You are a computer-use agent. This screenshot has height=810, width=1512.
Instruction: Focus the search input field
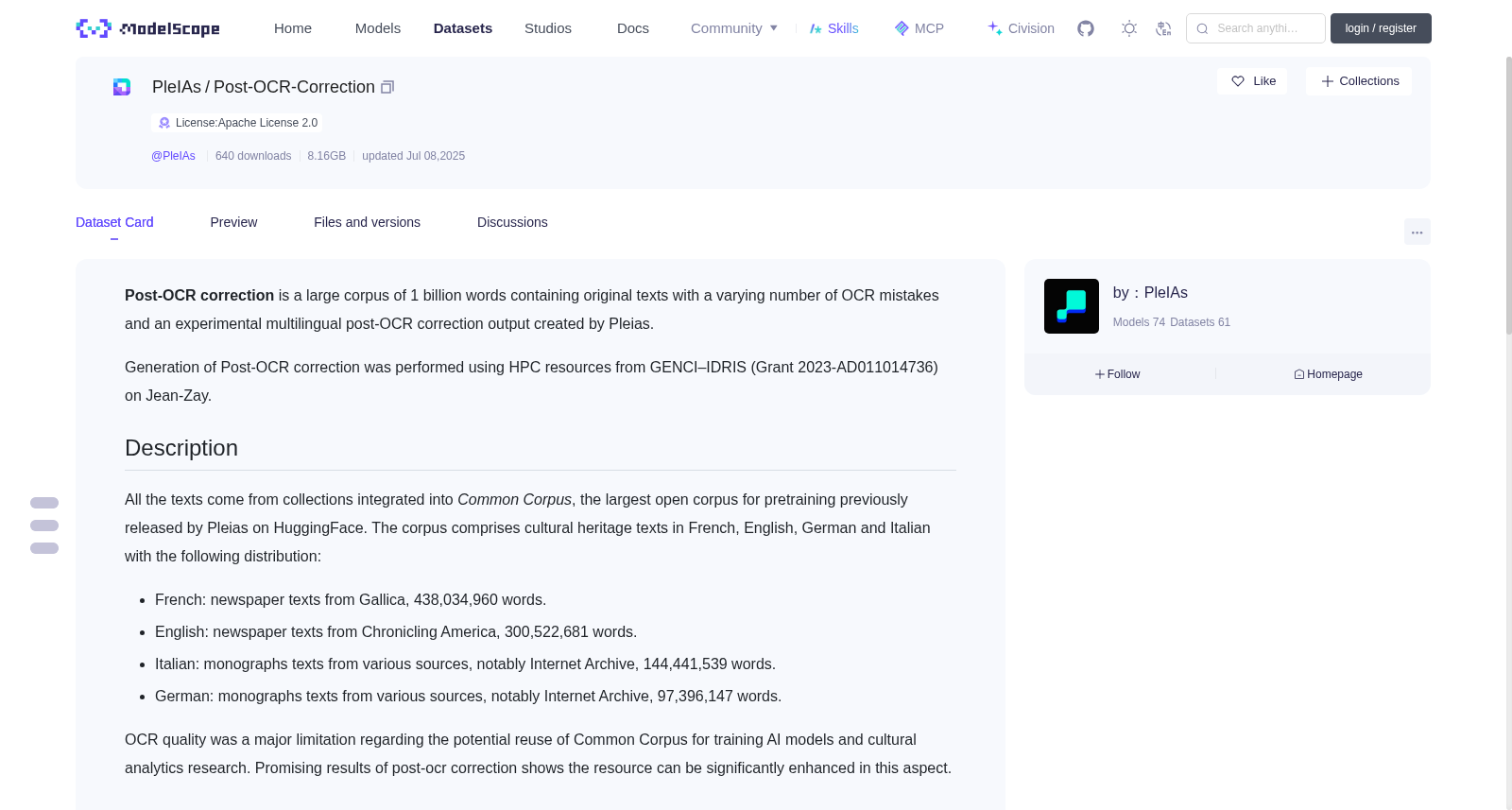coord(1256,28)
